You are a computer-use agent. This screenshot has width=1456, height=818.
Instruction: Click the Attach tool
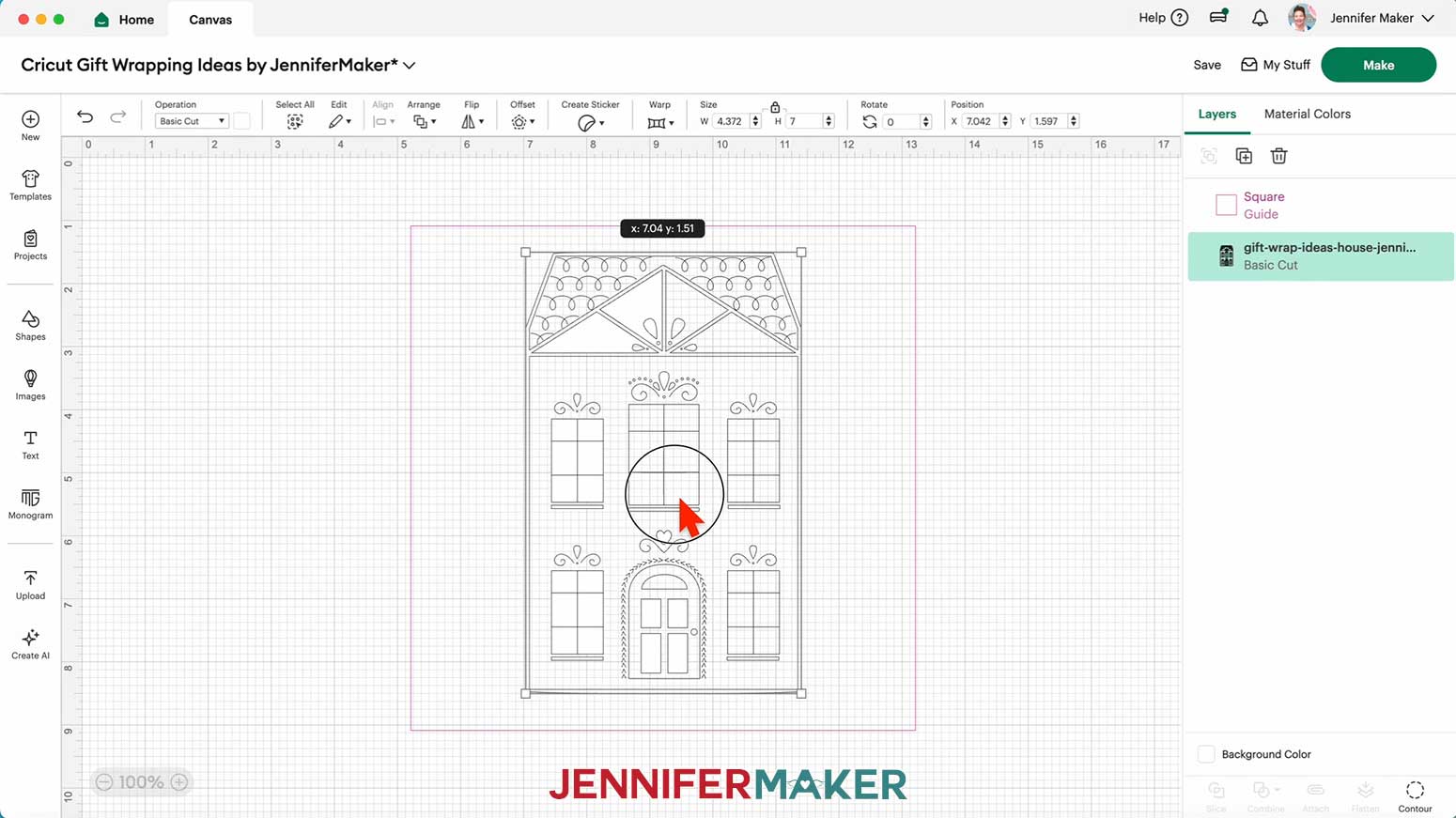[1315, 796]
